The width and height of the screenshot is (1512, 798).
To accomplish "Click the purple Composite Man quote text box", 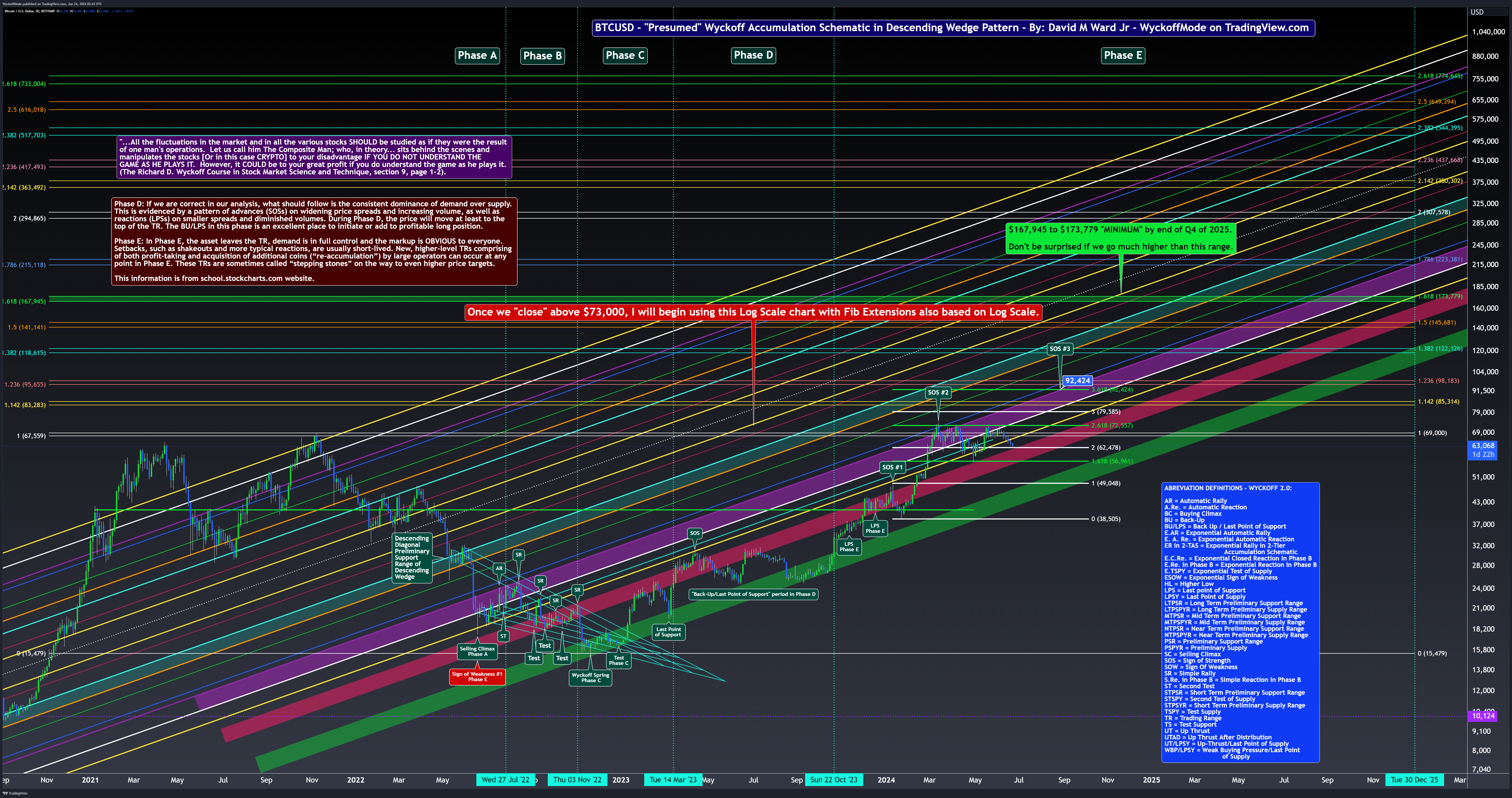I will (314, 157).
